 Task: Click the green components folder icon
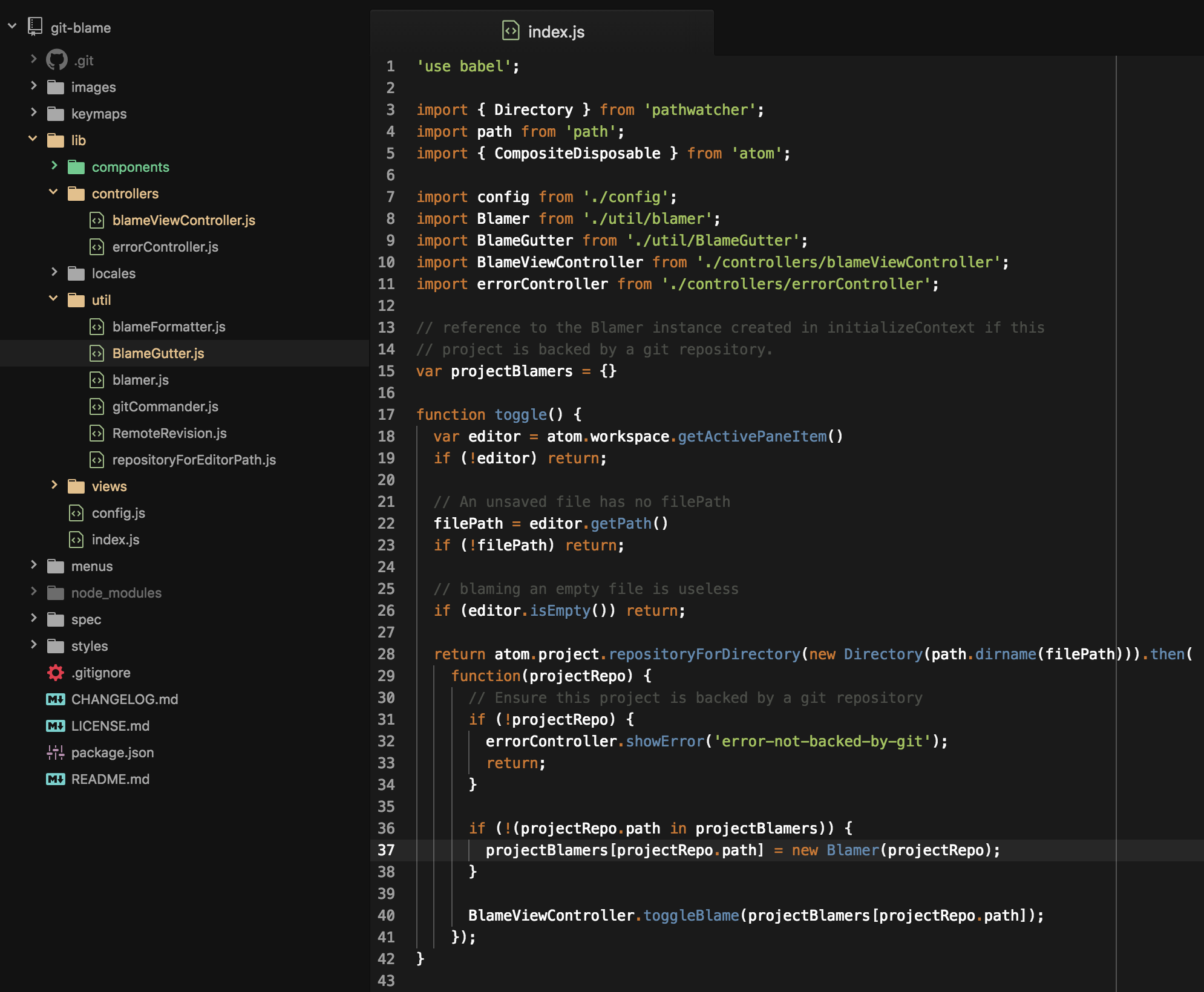pyautogui.click(x=76, y=167)
